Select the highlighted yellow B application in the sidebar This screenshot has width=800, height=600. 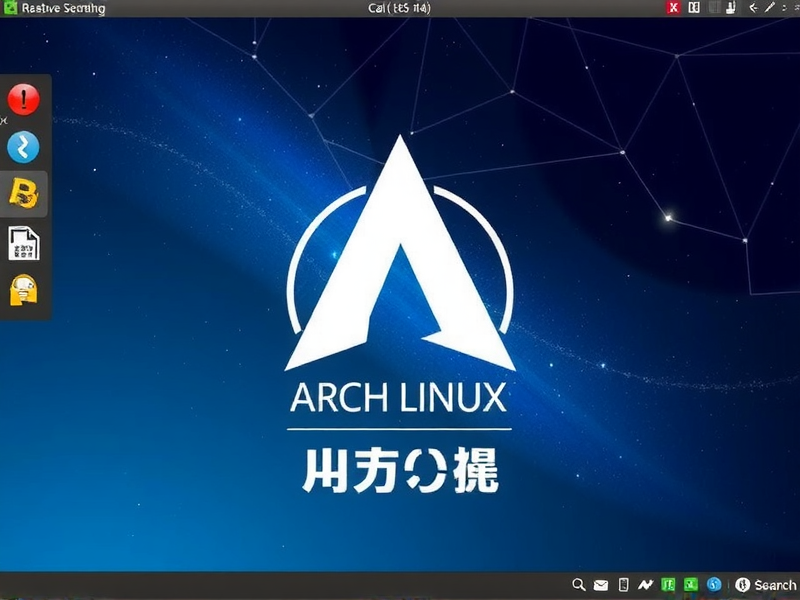(x=23, y=193)
